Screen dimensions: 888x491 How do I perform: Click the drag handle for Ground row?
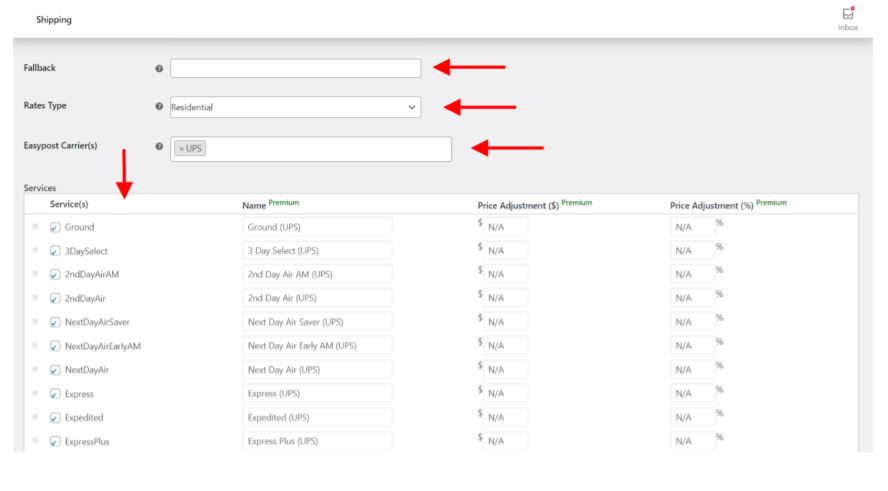pos(35,227)
